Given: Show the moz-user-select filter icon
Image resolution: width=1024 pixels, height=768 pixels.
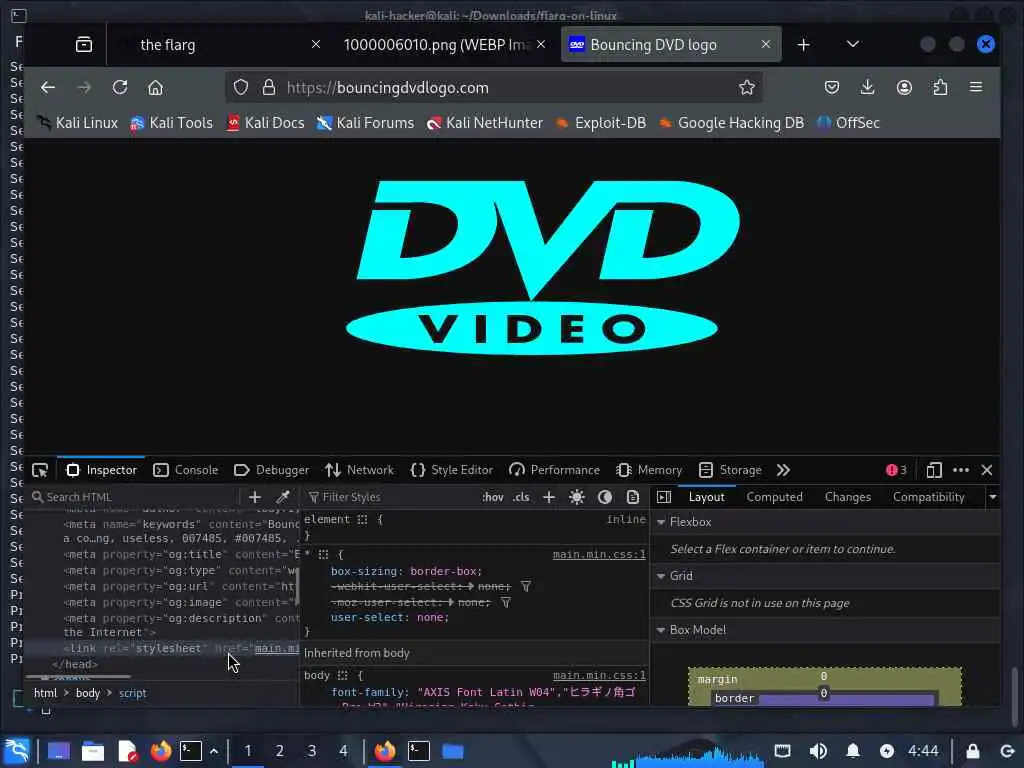Looking at the screenshot, I should [x=505, y=602].
